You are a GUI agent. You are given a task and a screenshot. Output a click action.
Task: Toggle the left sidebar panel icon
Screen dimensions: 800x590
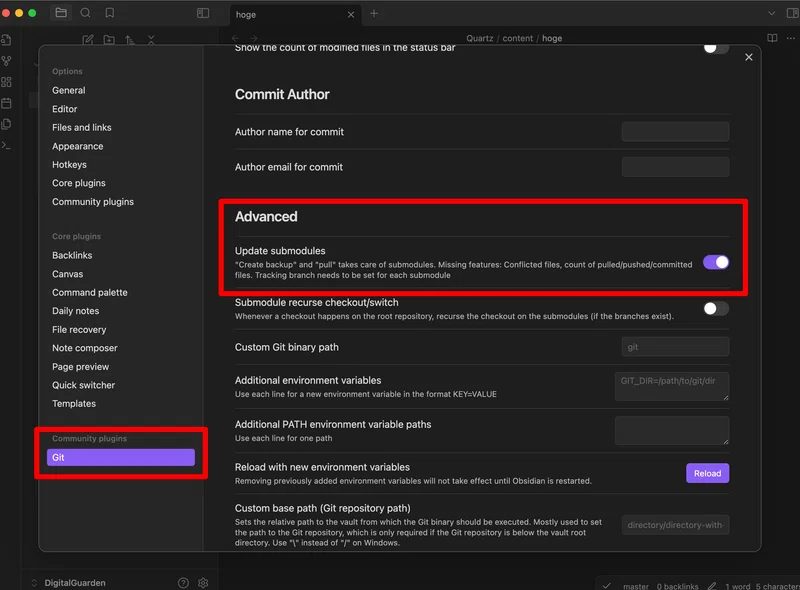203,13
